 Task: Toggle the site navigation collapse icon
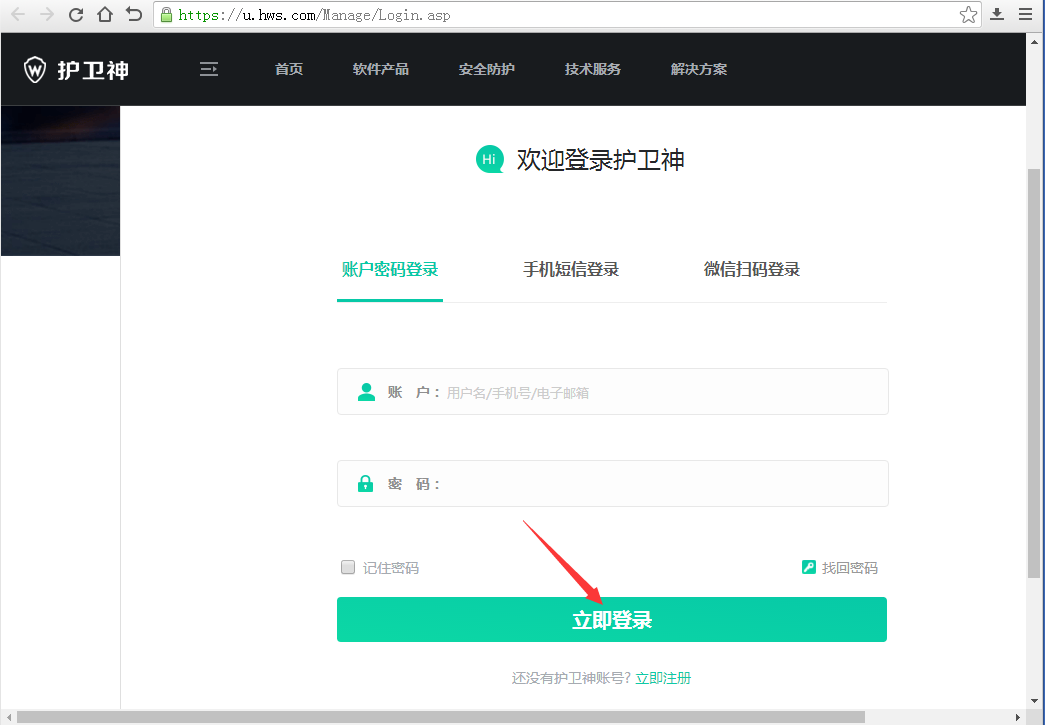tap(209, 69)
